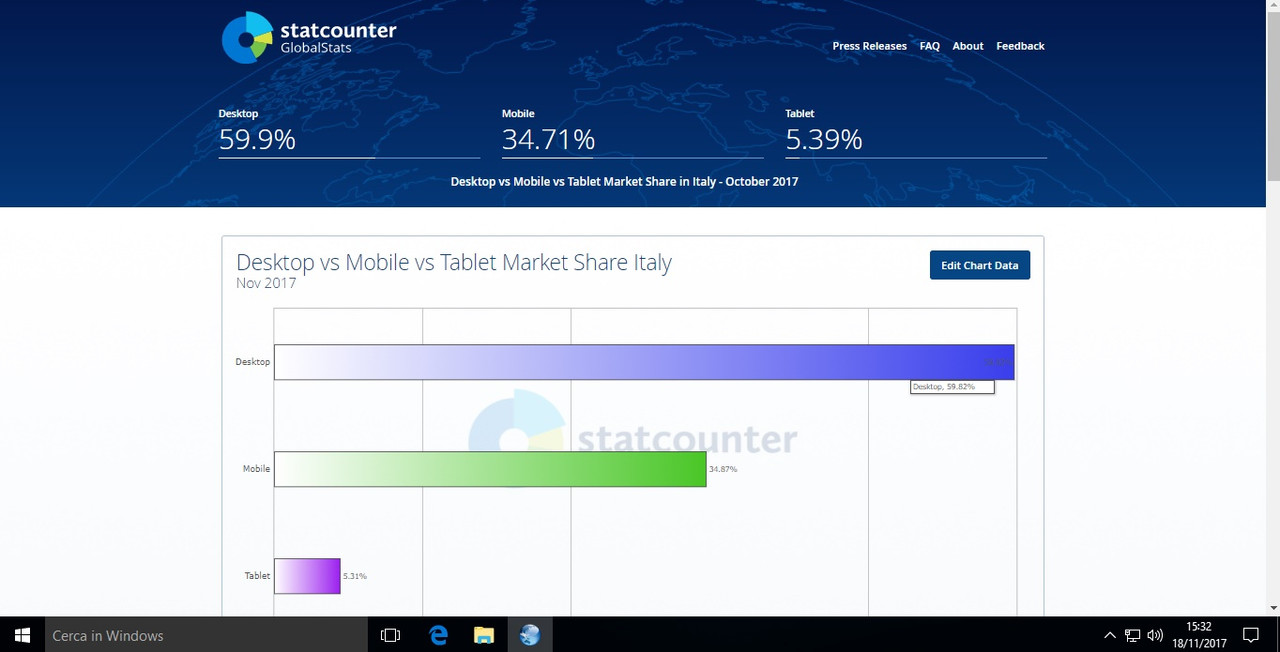Image resolution: width=1280 pixels, height=652 pixels.
Task: Click the page scrollbar up arrow
Action: click(1272, 7)
